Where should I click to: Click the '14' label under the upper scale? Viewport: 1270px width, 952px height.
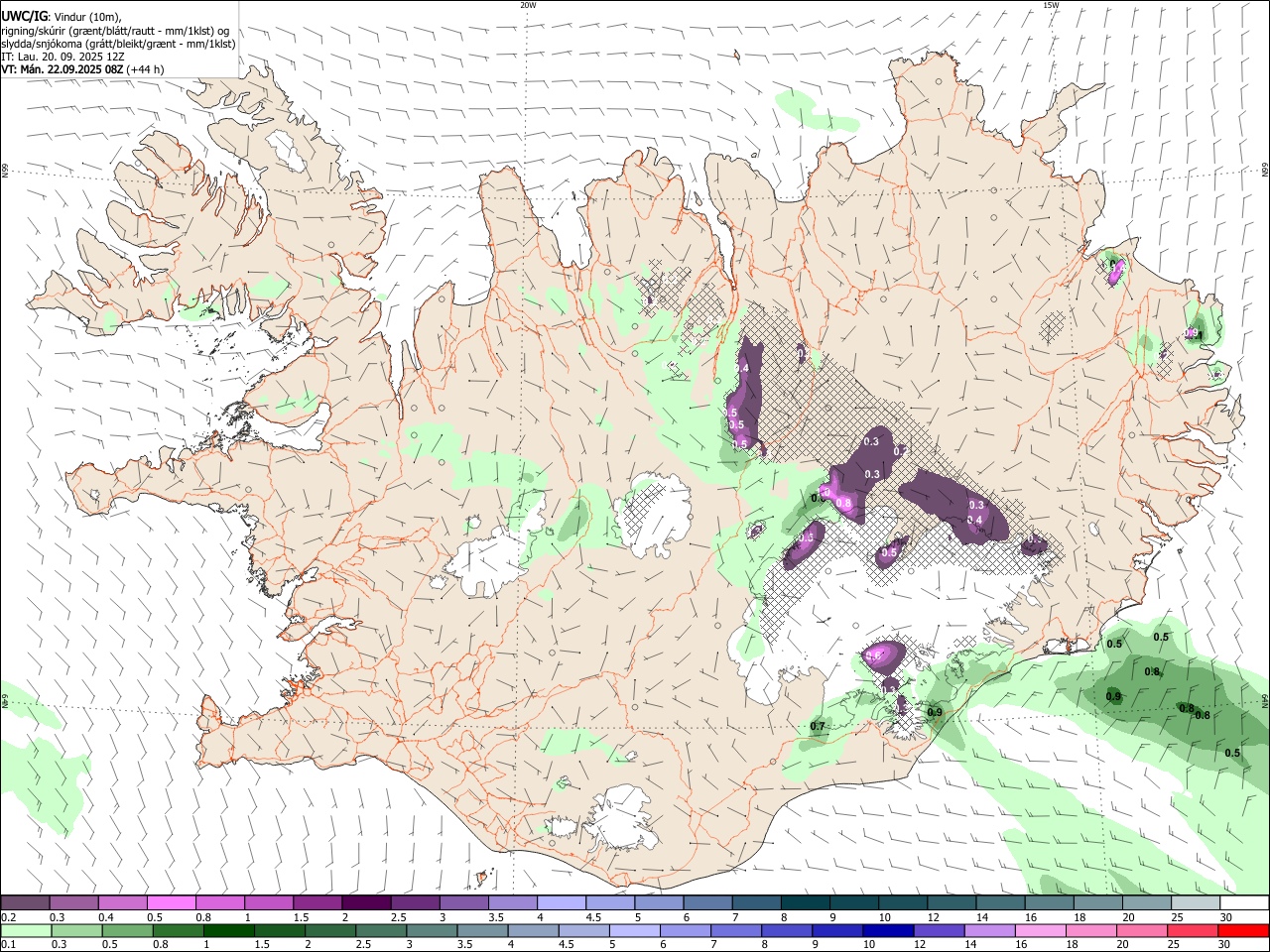click(x=982, y=917)
